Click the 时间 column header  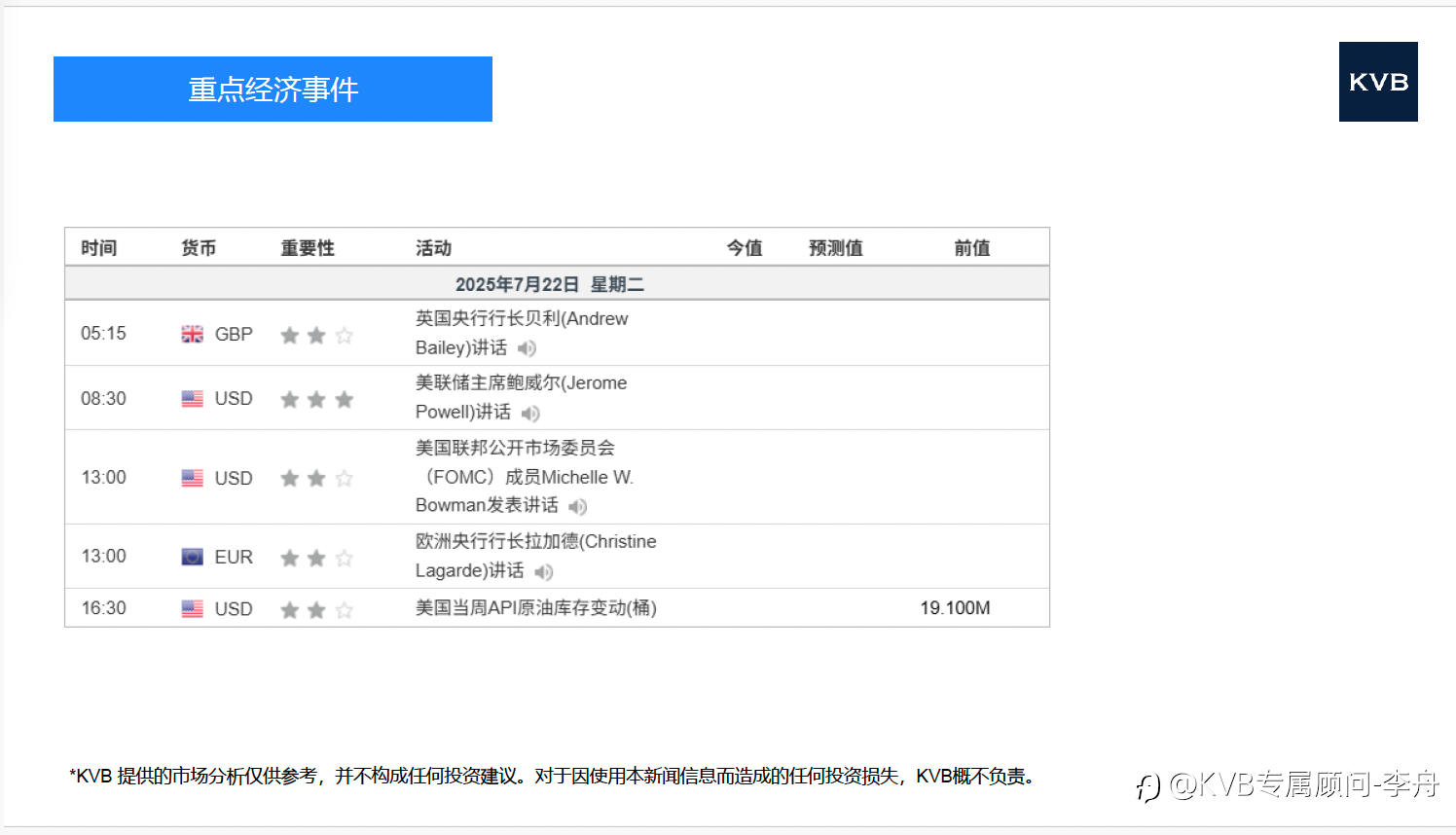pos(99,248)
